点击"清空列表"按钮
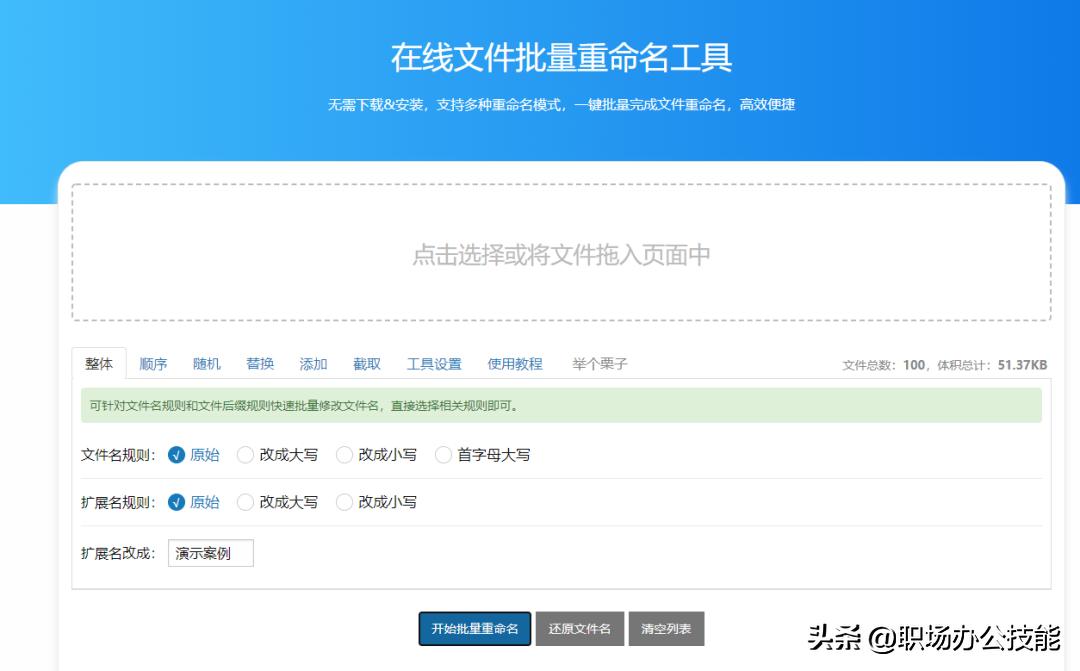This screenshot has height=671, width=1080. (x=664, y=628)
